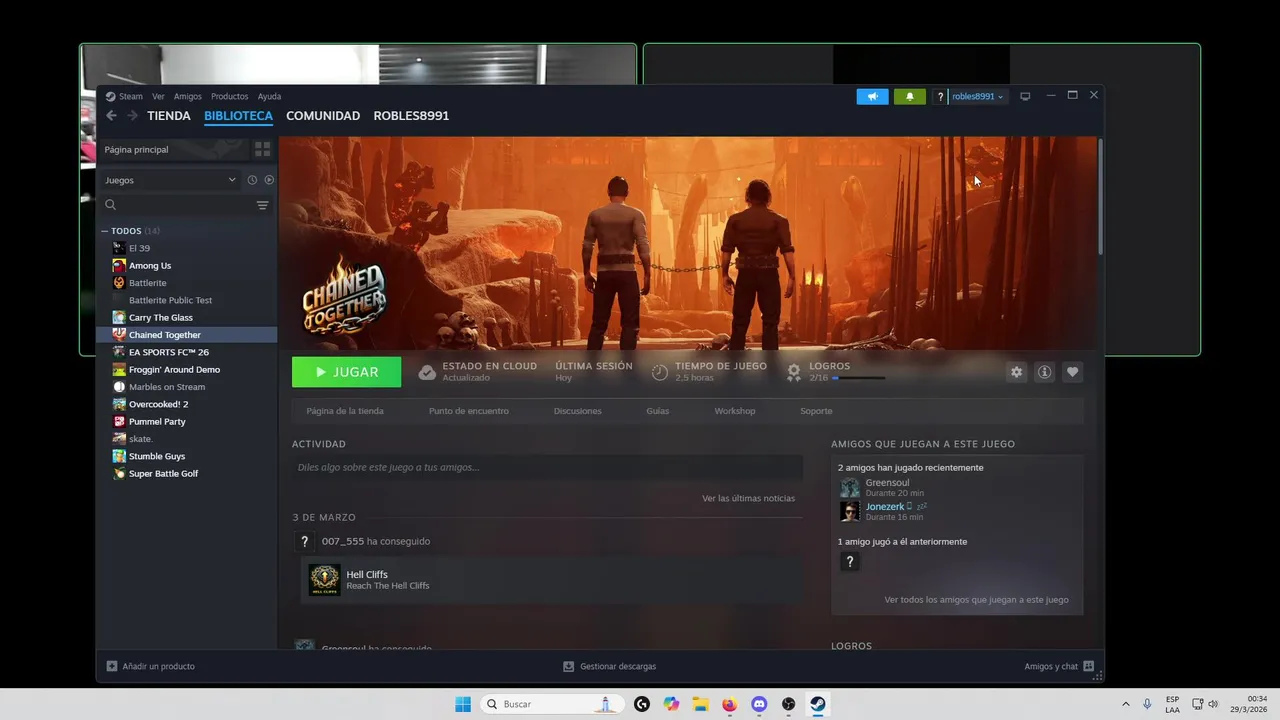This screenshot has width=1280, height=720.
Task: Open File Explorer from taskbar
Action: pyautogui.click(x=700, y=704)
